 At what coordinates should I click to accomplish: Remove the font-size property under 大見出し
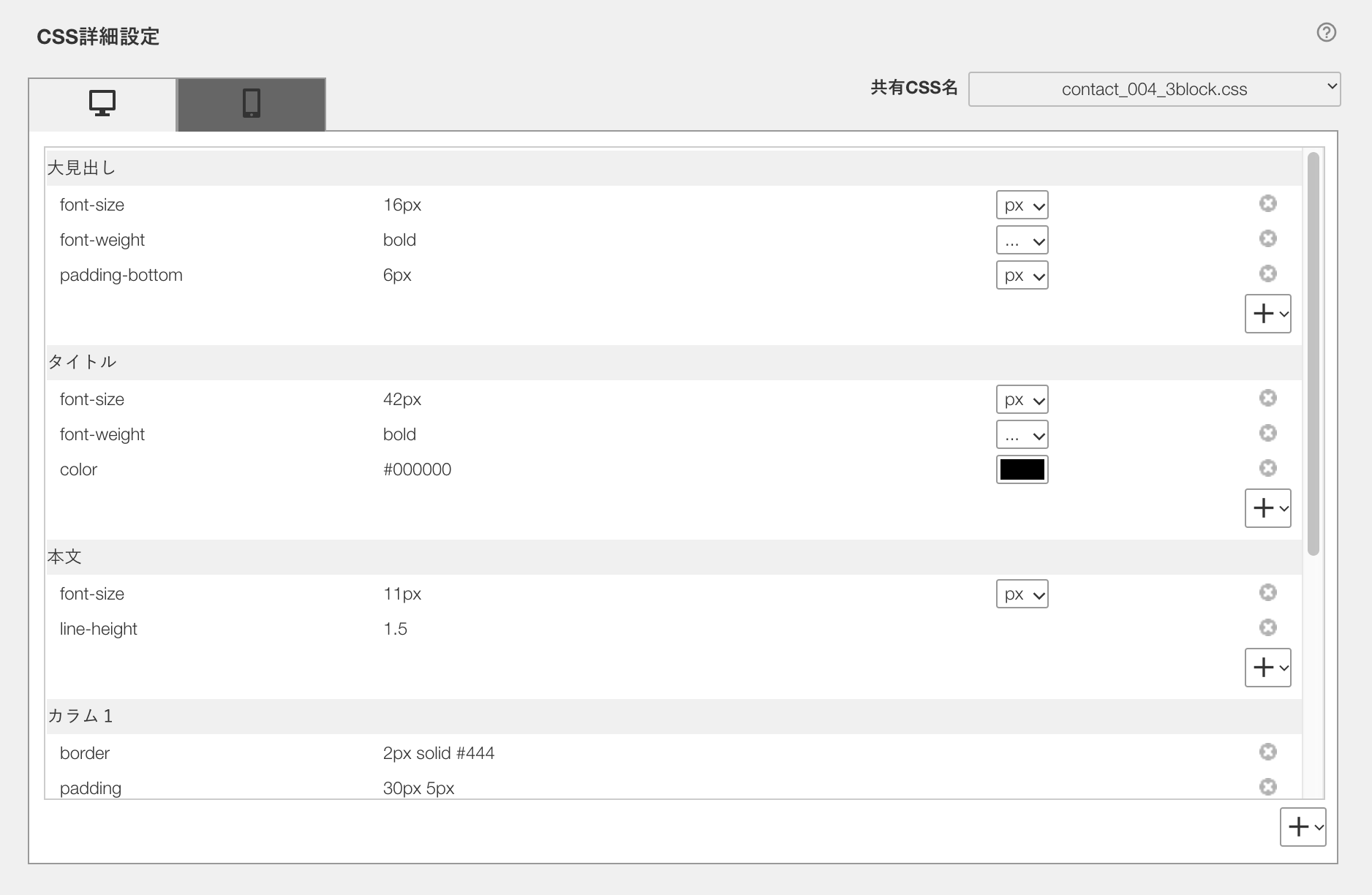point(1268,203)
